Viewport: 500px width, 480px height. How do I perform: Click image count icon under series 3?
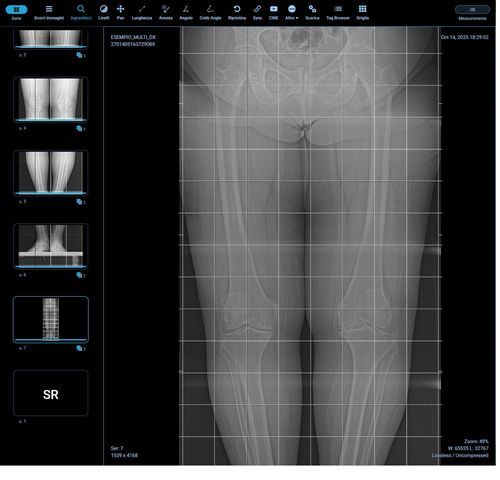[x=79, y=55]
